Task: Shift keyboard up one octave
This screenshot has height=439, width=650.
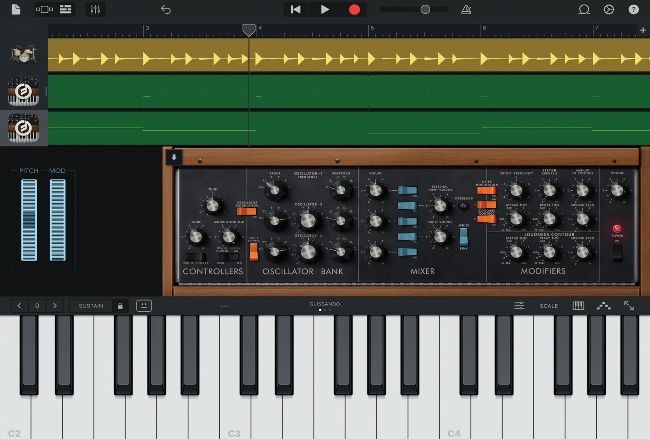Action: tap(55, 306)
